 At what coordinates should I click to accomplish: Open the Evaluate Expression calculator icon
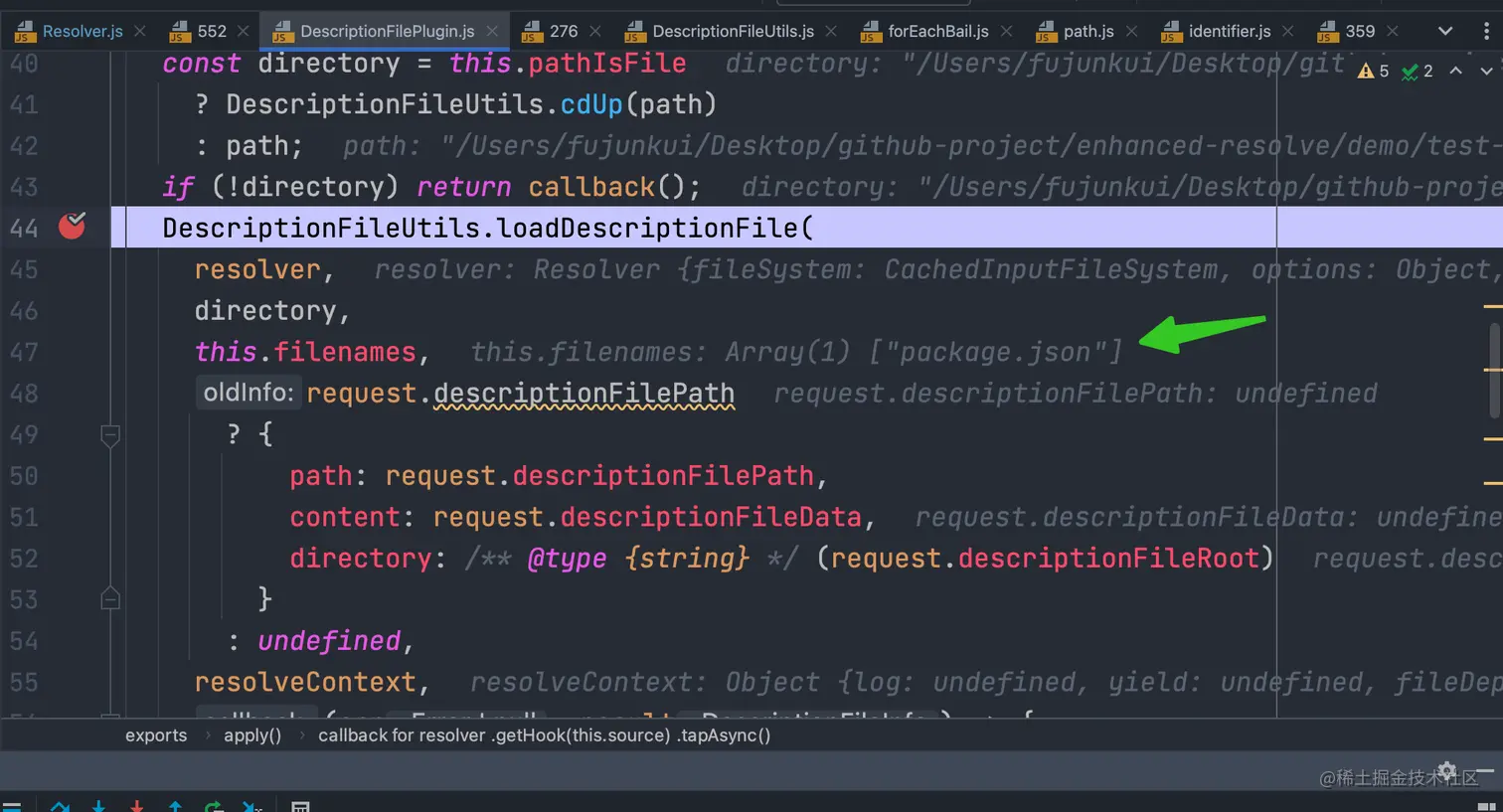point(300,806)
